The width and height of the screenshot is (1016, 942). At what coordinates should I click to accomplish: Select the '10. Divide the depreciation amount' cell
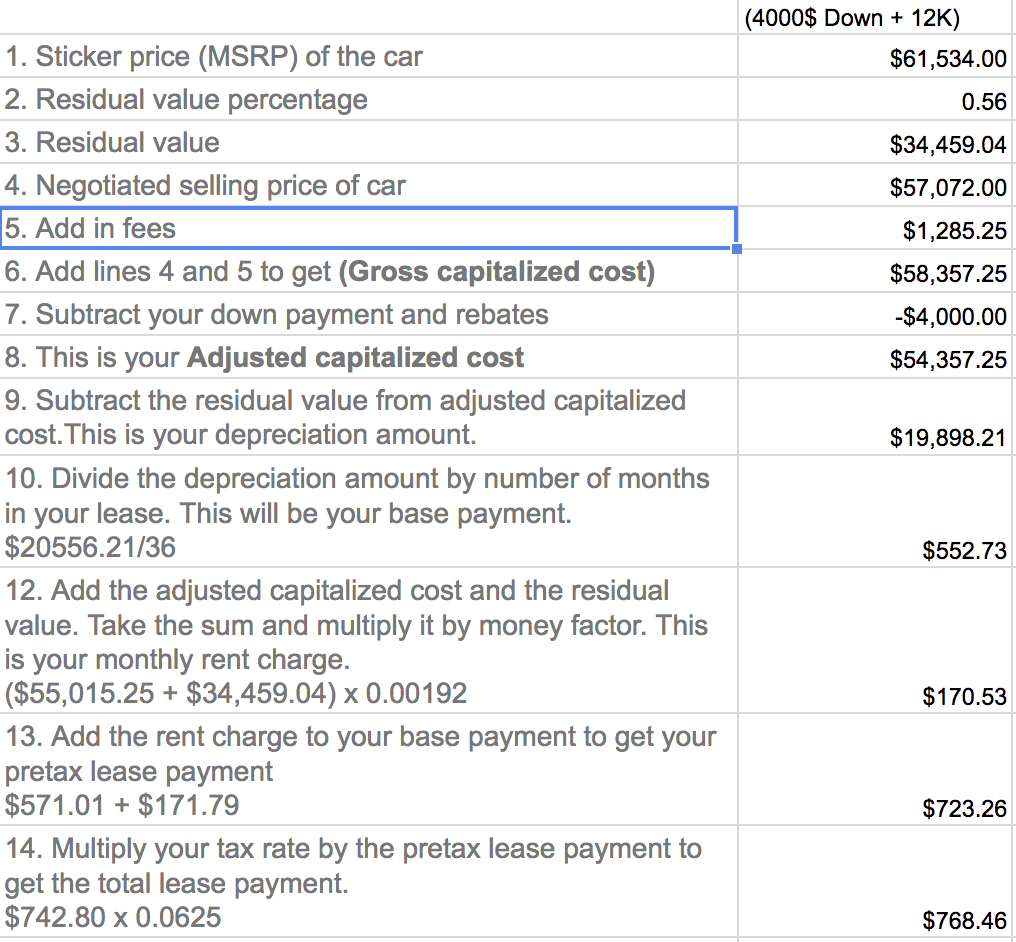(369, 512)
